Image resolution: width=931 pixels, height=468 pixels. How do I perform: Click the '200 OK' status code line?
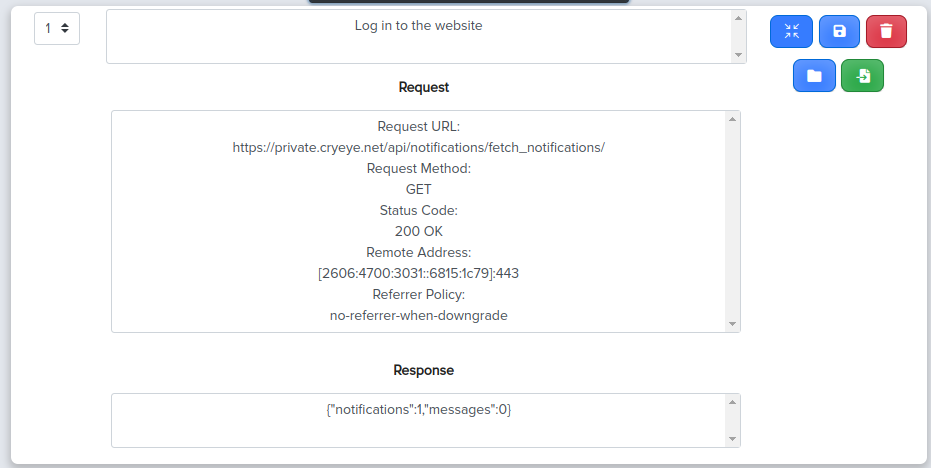(419, 231)
